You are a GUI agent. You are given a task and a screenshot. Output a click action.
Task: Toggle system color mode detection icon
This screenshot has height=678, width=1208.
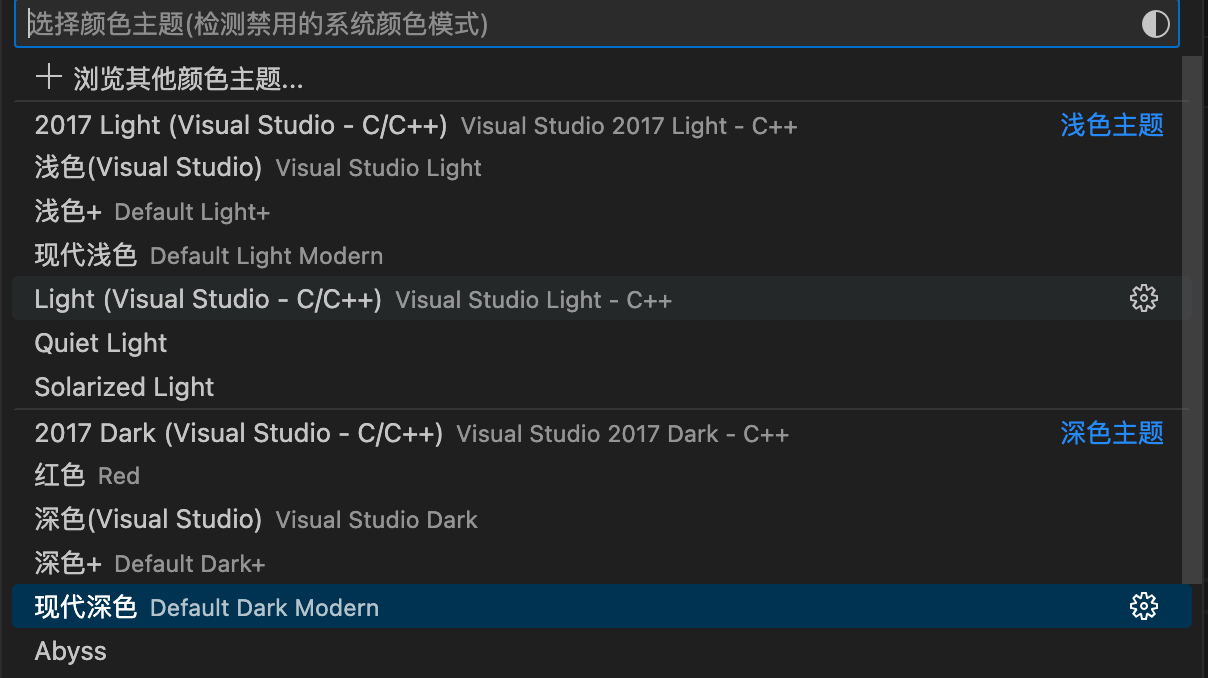[x=1155, y=24]
